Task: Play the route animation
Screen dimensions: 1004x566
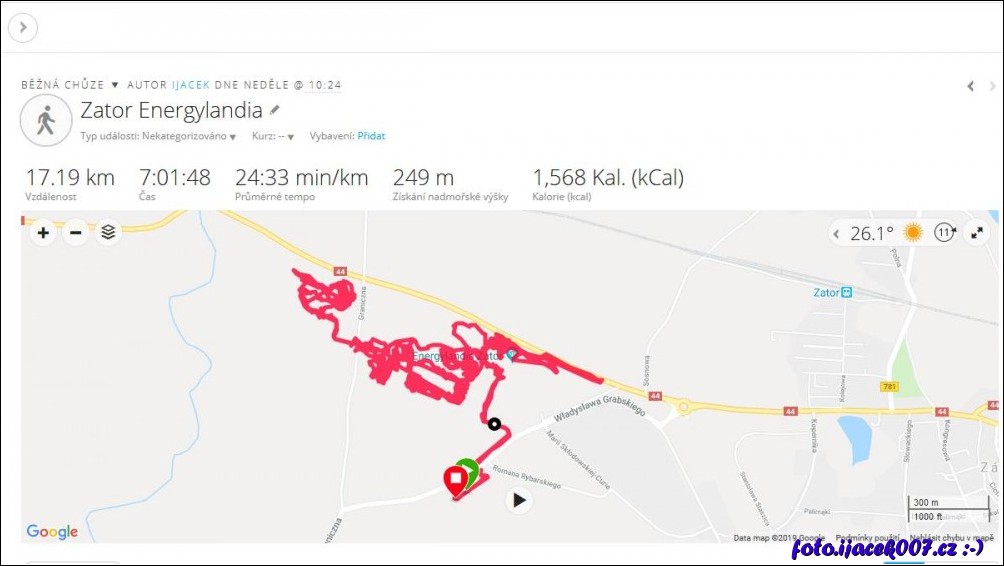Action: click(518, 500)
